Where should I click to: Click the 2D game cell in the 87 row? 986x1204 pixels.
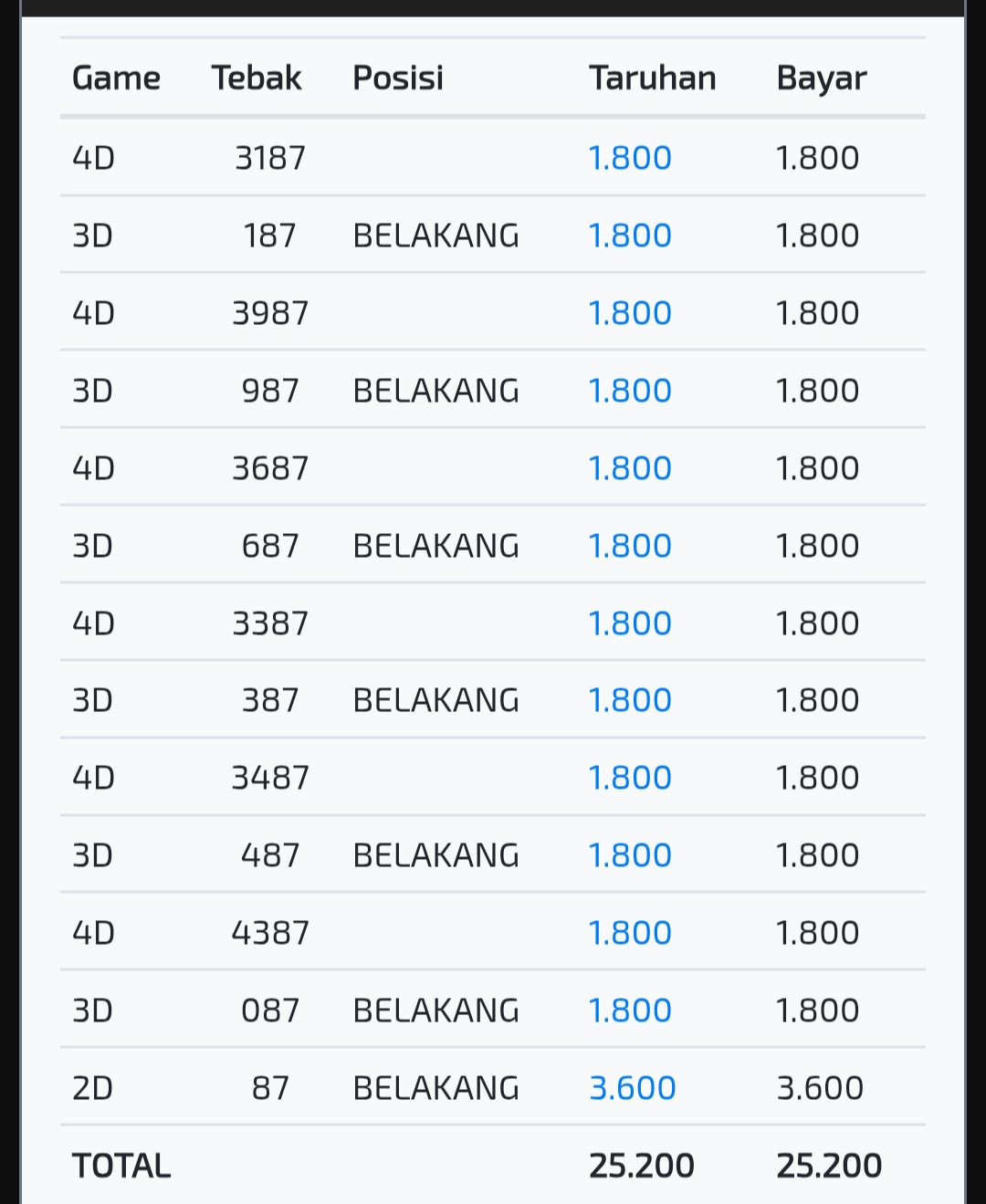(93, 1088)
